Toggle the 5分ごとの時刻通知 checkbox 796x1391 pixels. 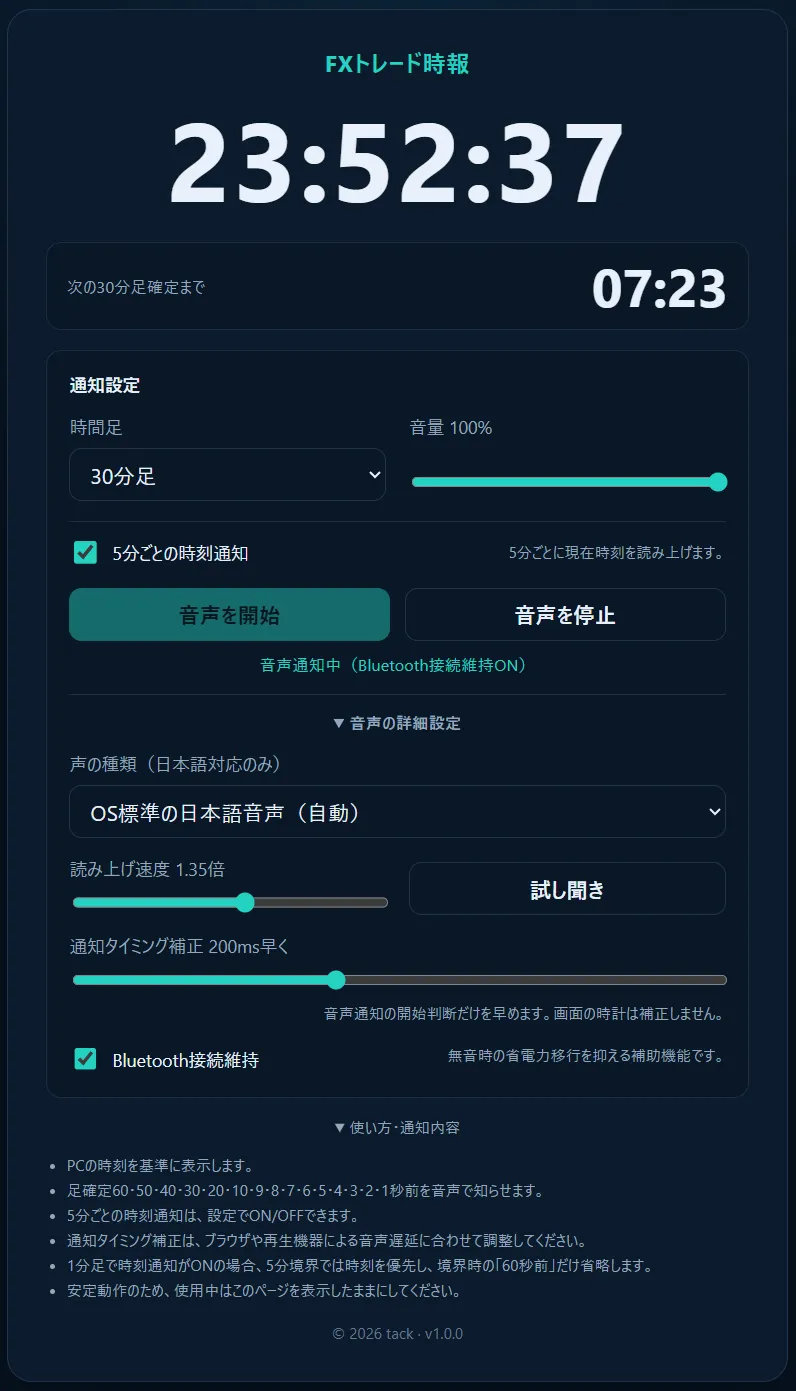[x=86, y=552]
